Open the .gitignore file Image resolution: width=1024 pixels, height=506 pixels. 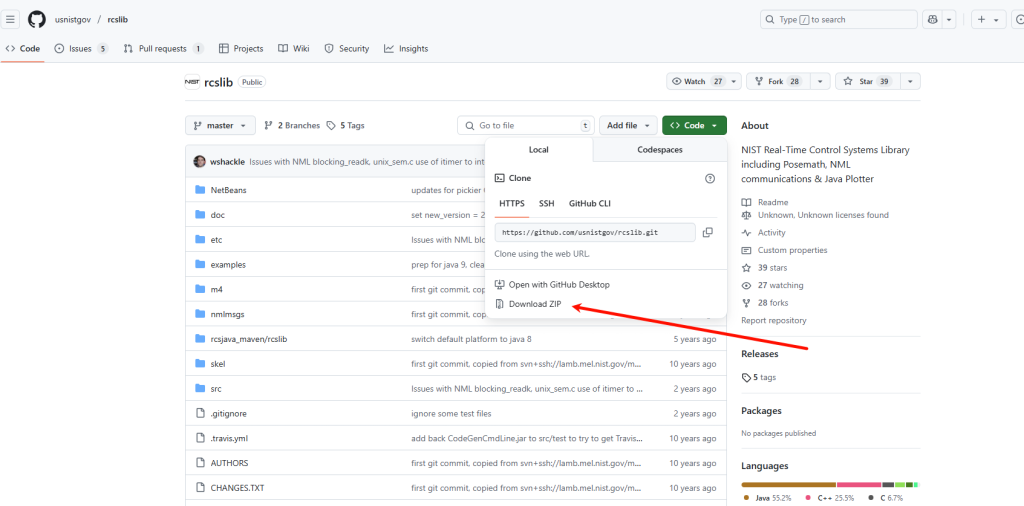(x=229, y=413)
